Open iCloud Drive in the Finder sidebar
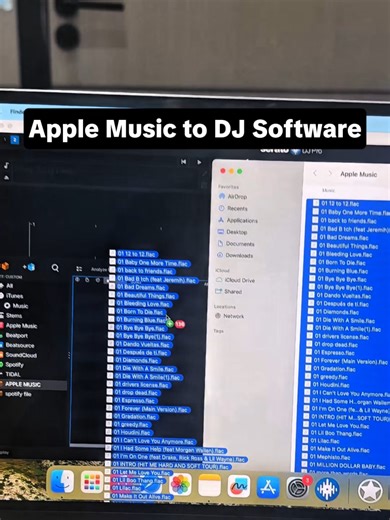This screenshot has width=390, height=520. (x=235, y=280)
